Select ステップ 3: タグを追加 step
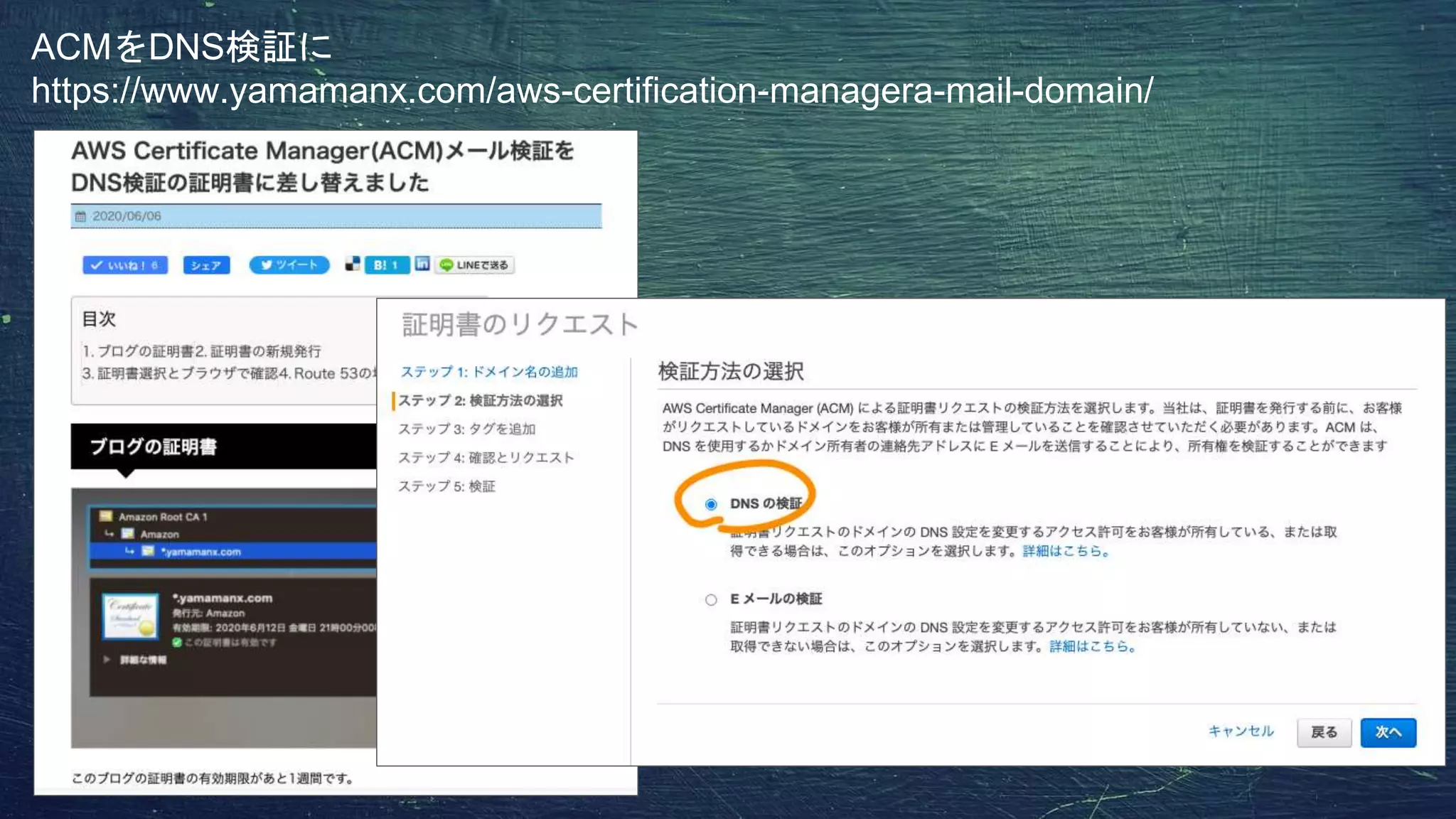Image resolution: width=1456 pixels, height=819 pixels. [467, 429]
